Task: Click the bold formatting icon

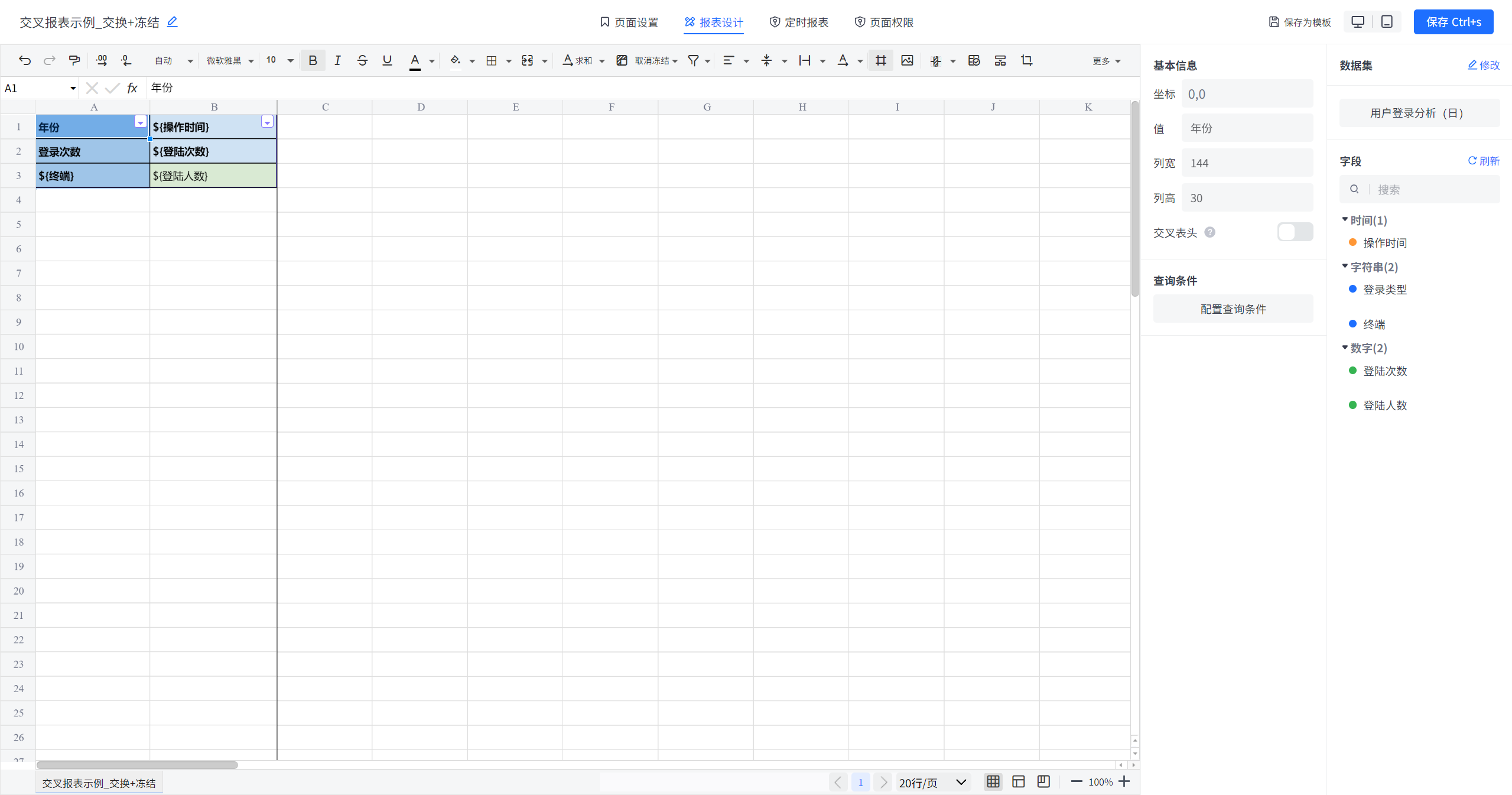Action: click(313, 61)
